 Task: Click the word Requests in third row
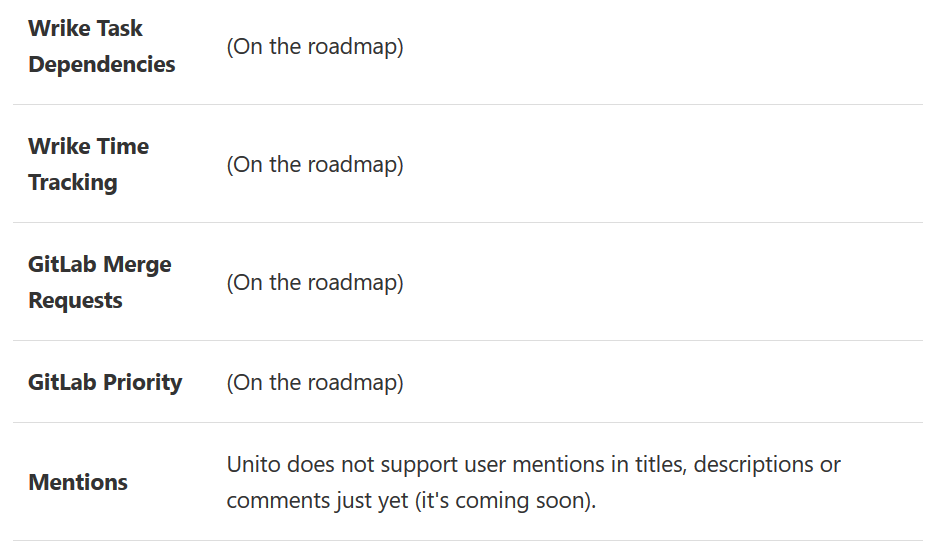[75, 301]
